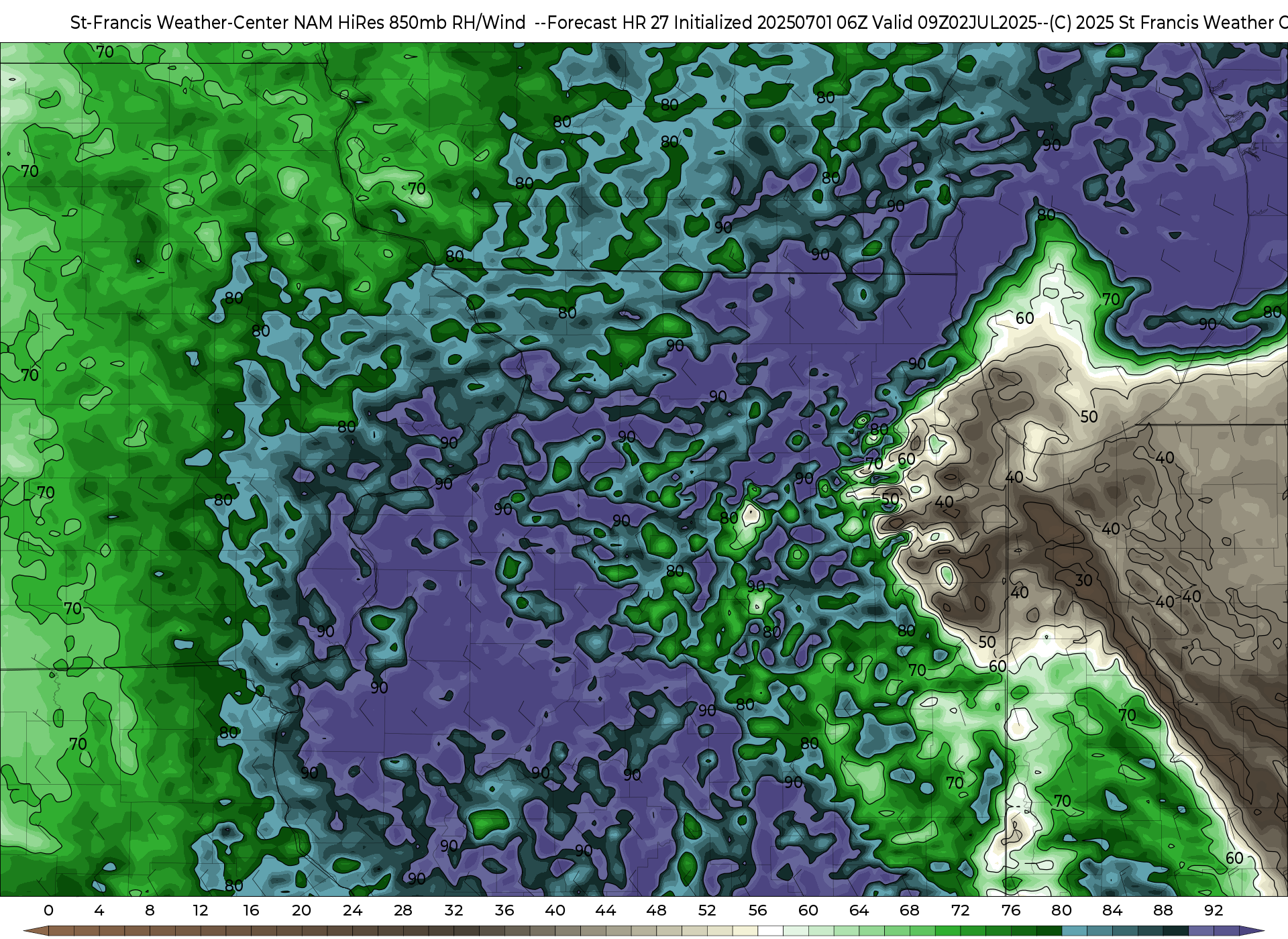Click the '48' label on the color scale

click(x=656, y=910)
